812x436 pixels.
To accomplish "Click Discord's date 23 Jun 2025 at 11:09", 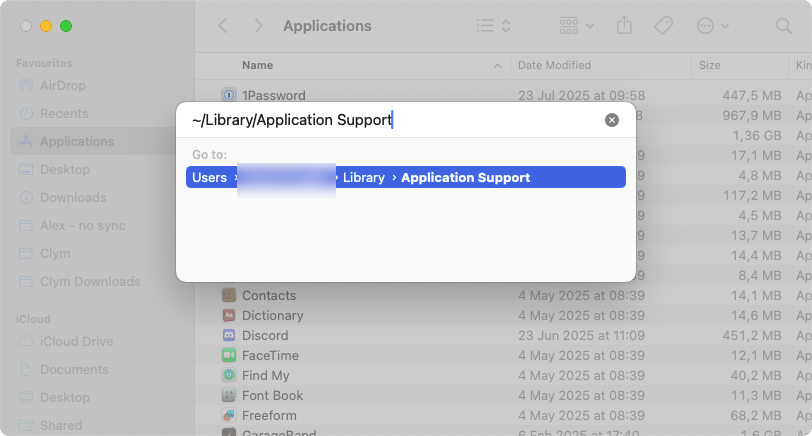I will [x=581, y=336].
